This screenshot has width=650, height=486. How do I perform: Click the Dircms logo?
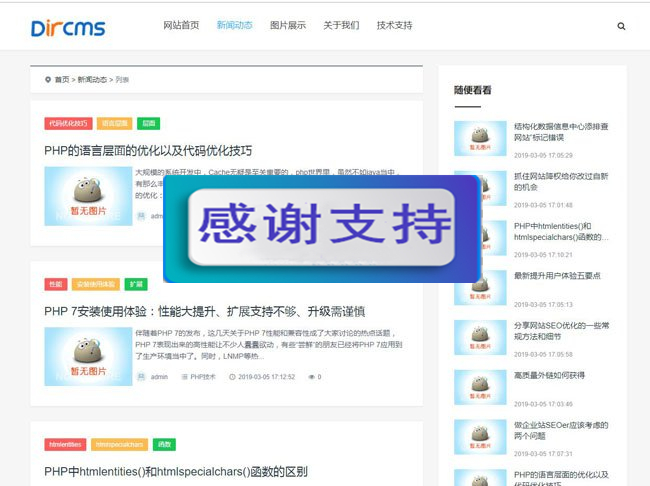point(68,28)
